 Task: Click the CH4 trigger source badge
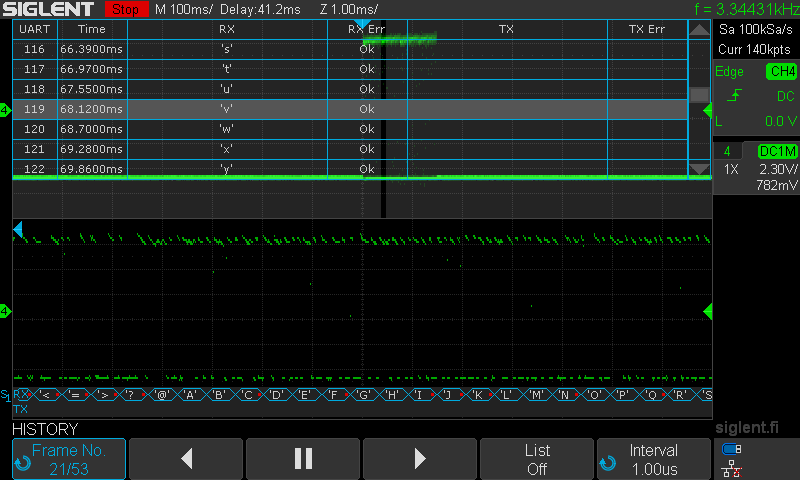click(x=782, y=71)
